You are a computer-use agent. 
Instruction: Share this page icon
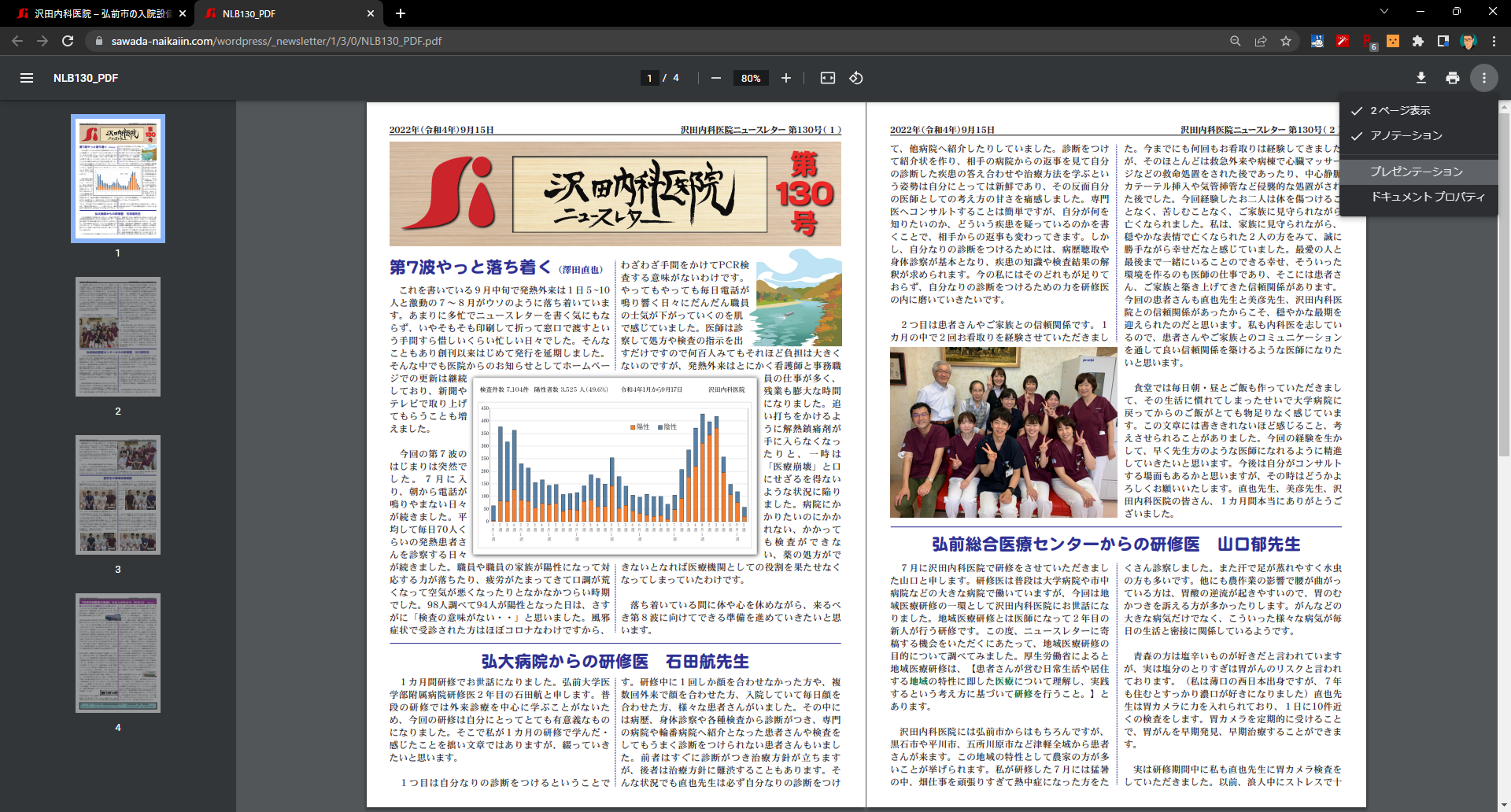[x=1261, y=41]
